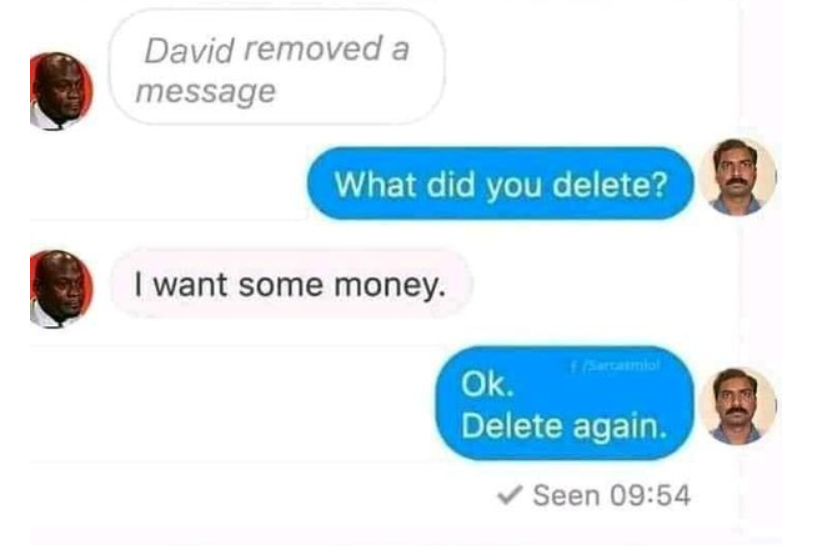Click the name "David" in the removed notice
Screen dimensions: 813x546
190,51
